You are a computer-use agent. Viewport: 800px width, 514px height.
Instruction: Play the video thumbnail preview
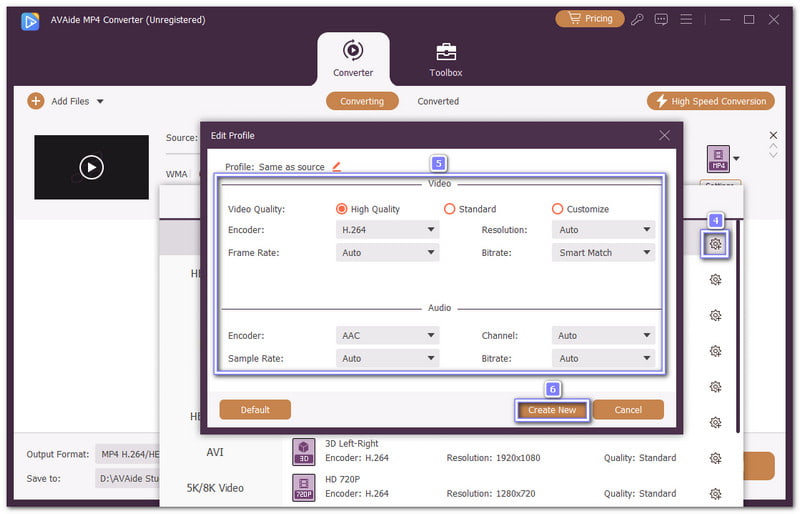point(91,167)
